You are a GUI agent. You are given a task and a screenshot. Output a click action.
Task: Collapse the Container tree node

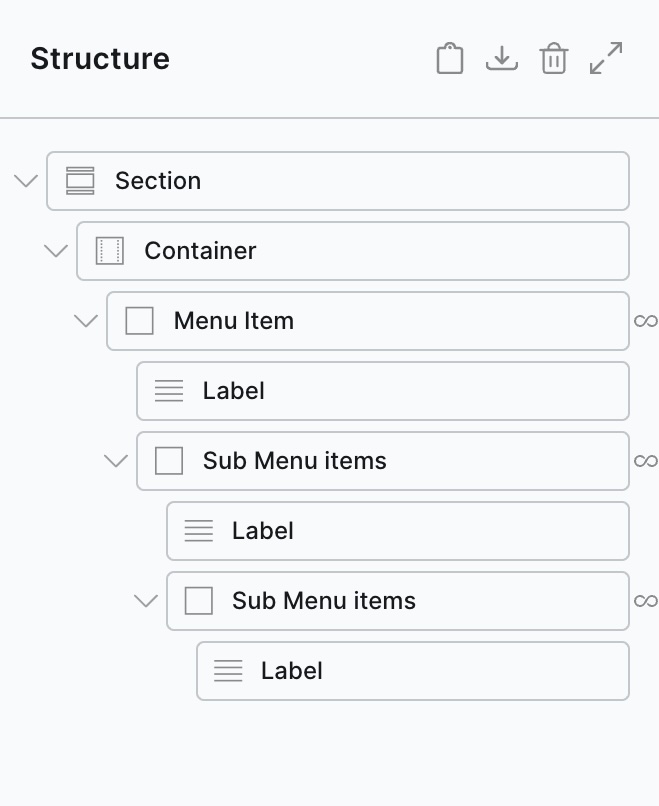point(56,251)
